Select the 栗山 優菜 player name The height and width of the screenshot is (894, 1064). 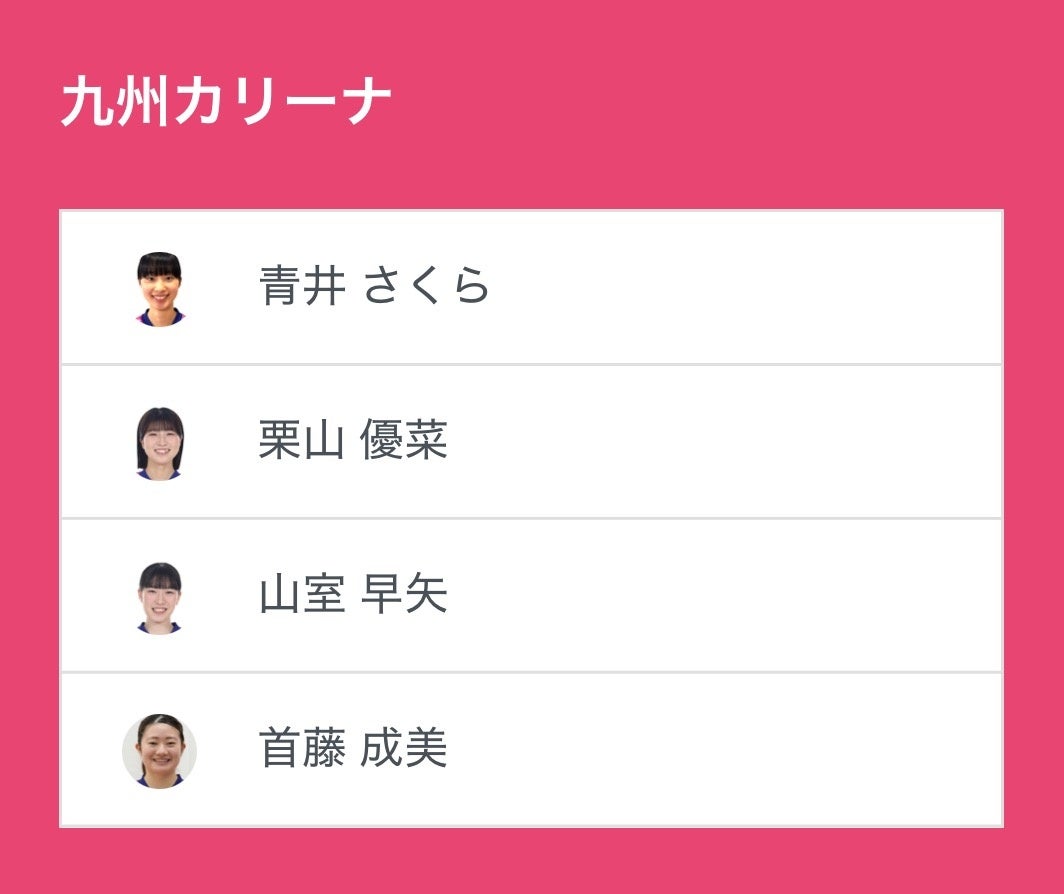click(353, 441)
